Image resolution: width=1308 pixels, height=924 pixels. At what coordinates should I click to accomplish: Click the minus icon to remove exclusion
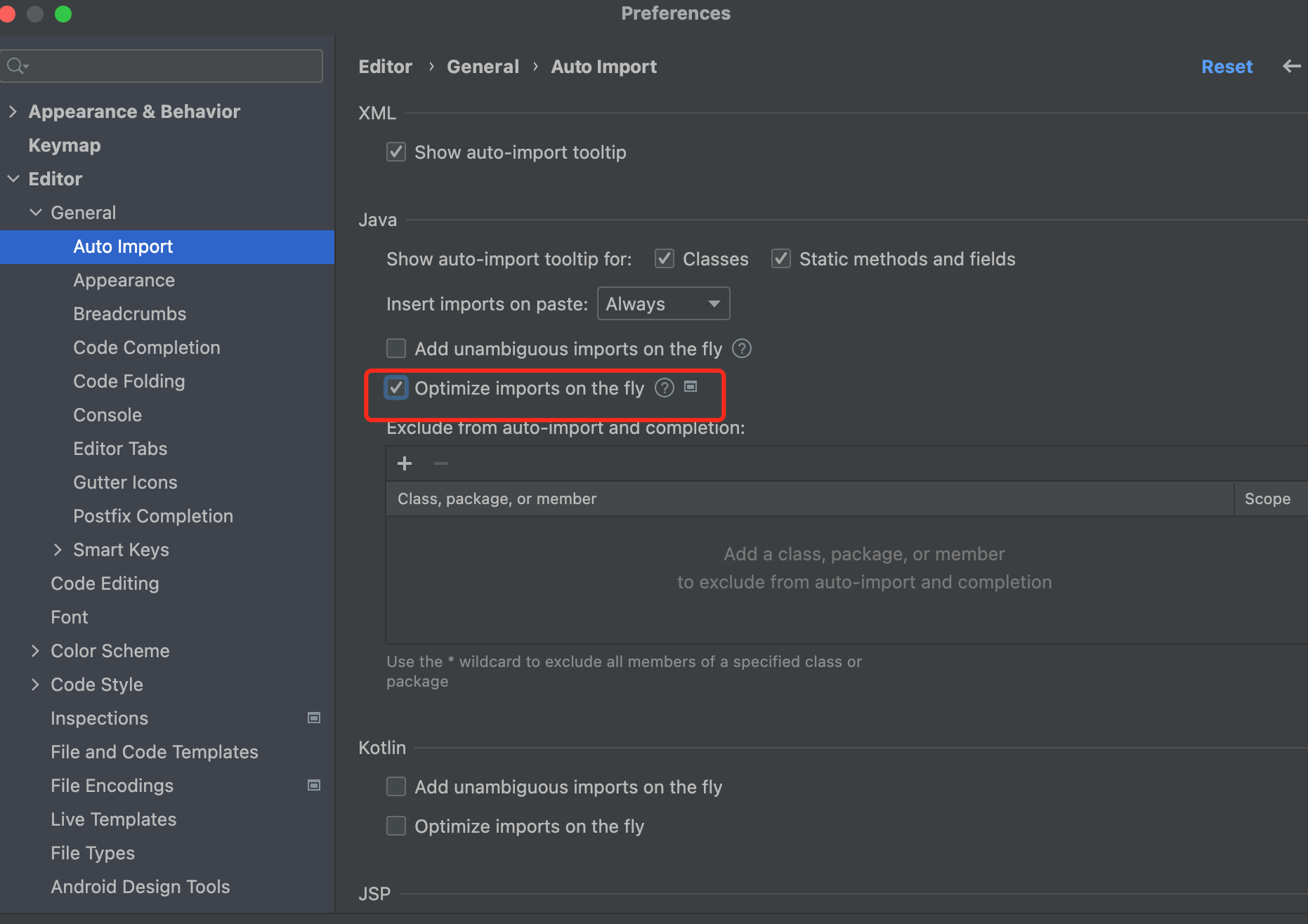(x=440, y=463)
